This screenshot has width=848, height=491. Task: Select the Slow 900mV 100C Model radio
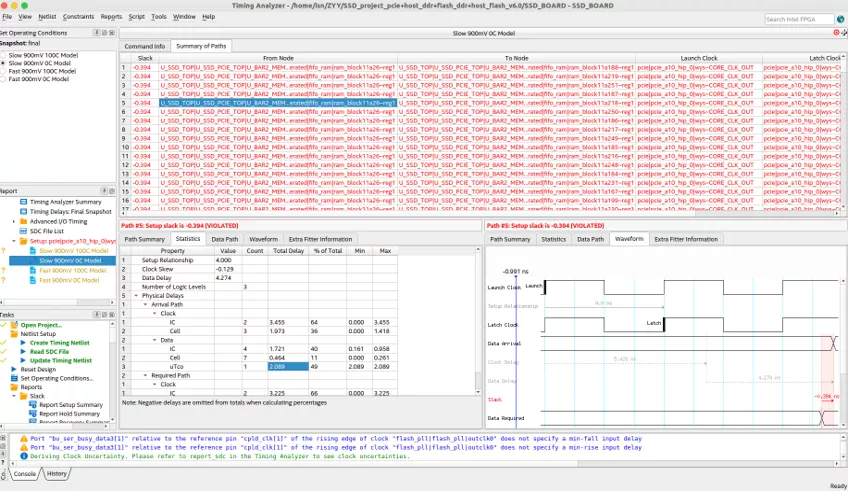pos(4,54)
